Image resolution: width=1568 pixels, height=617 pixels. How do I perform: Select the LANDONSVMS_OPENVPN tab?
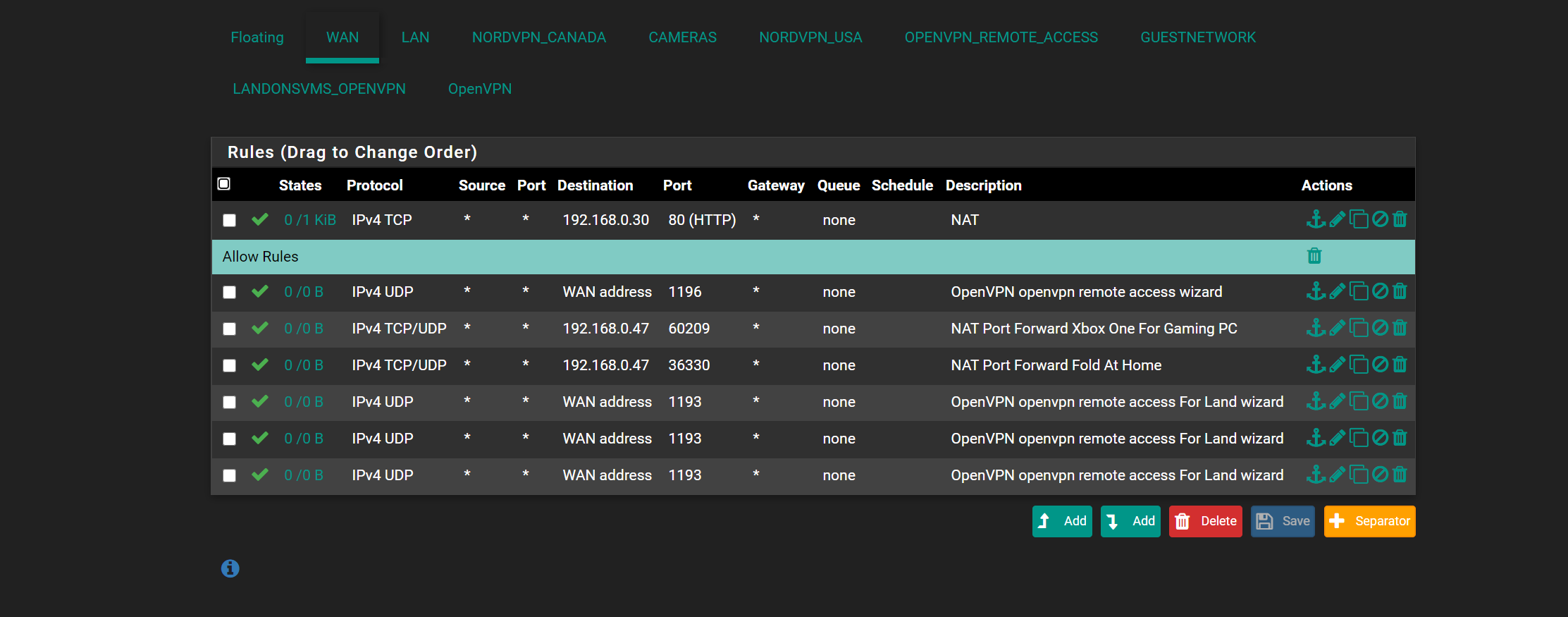tap(319, 89)
